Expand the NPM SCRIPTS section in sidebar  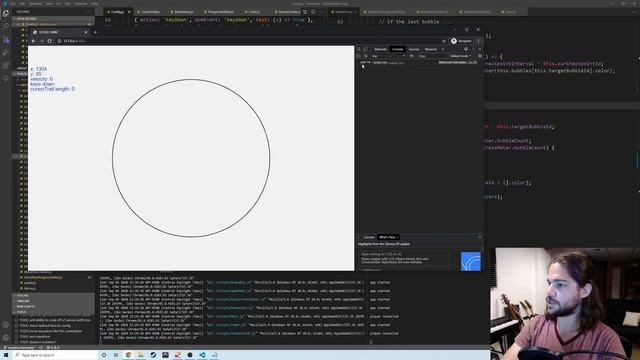click(x=53, y=306)
